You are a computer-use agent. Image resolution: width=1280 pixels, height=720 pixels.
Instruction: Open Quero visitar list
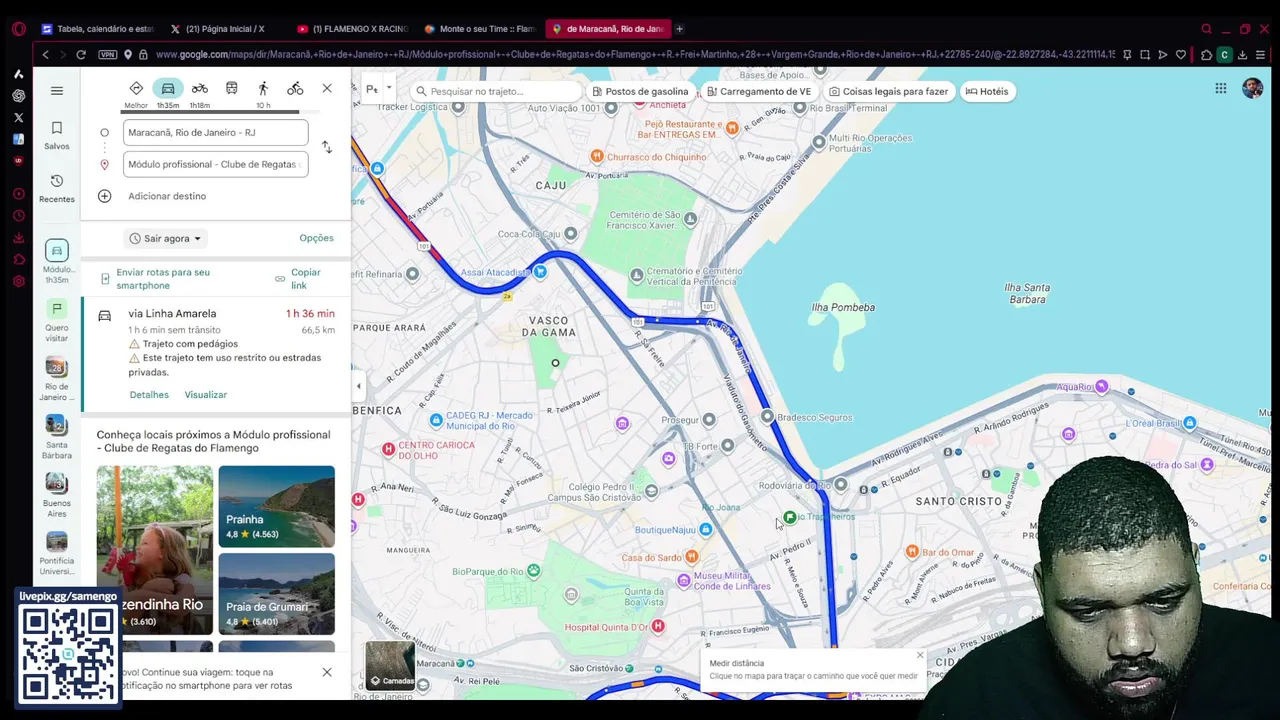pos(57,320)
